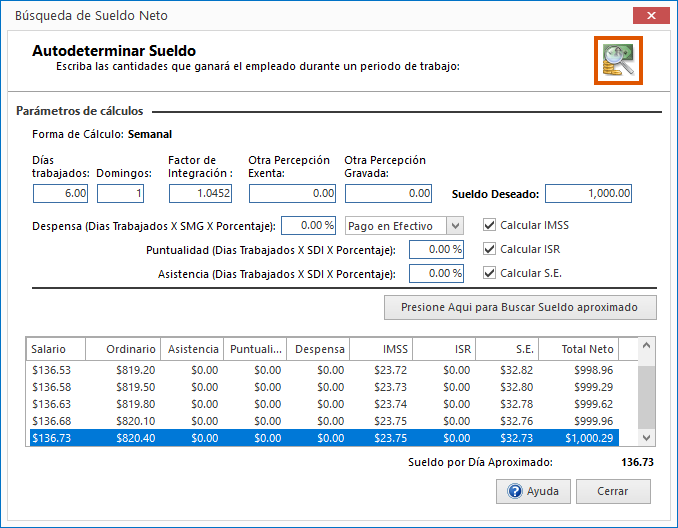Edit the Días trabajados field
678x528 pixels.
[61, 194]
